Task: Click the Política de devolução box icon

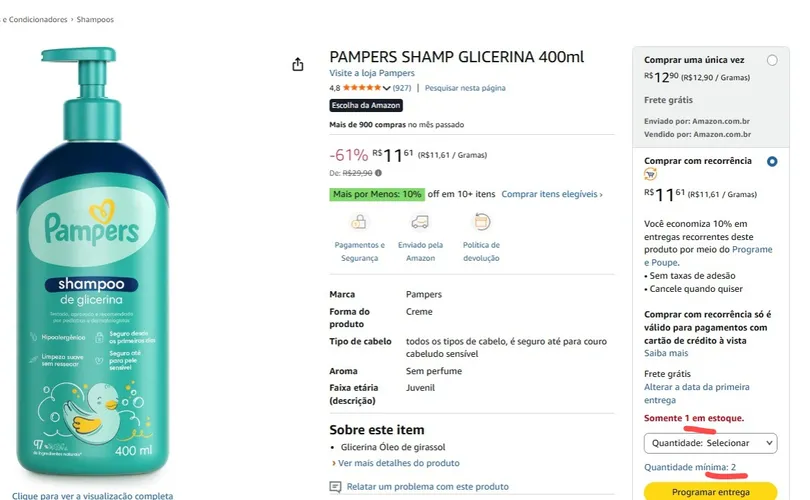Action: 481,222
